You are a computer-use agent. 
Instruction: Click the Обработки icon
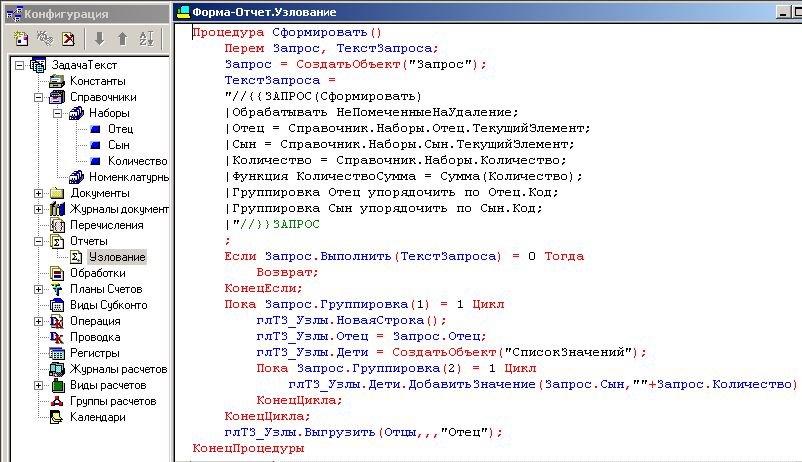(x=57, y=273)
